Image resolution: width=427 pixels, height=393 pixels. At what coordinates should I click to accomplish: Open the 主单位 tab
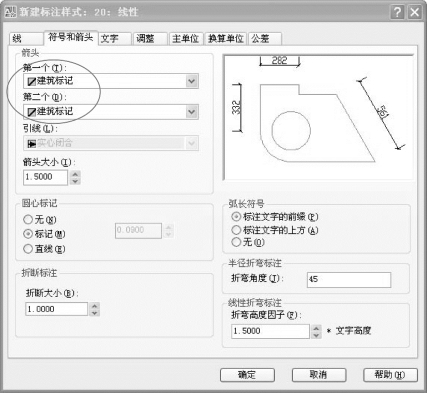[x=185, y=39]
